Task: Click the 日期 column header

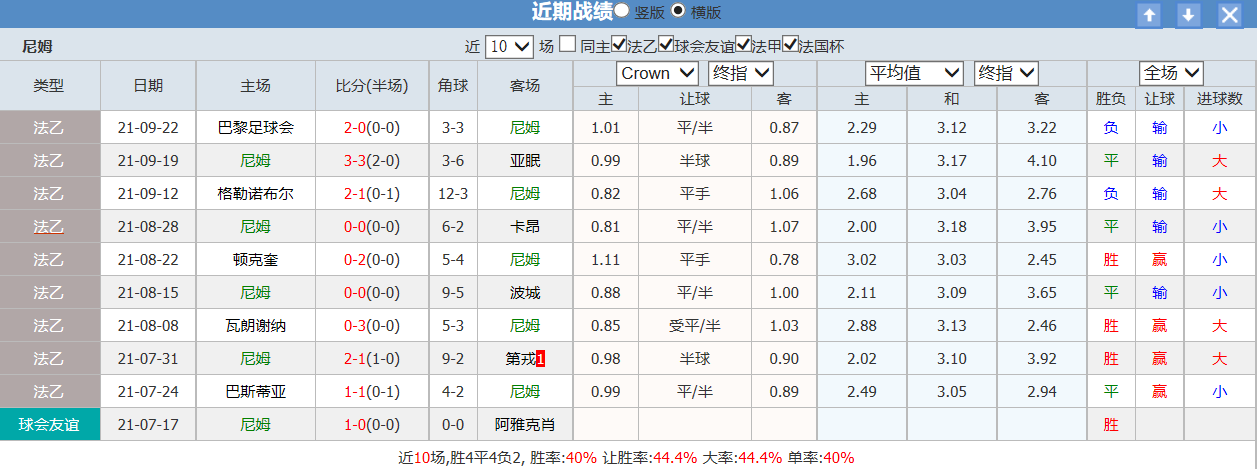Action: pyautogui.click(x=148, y=85)
